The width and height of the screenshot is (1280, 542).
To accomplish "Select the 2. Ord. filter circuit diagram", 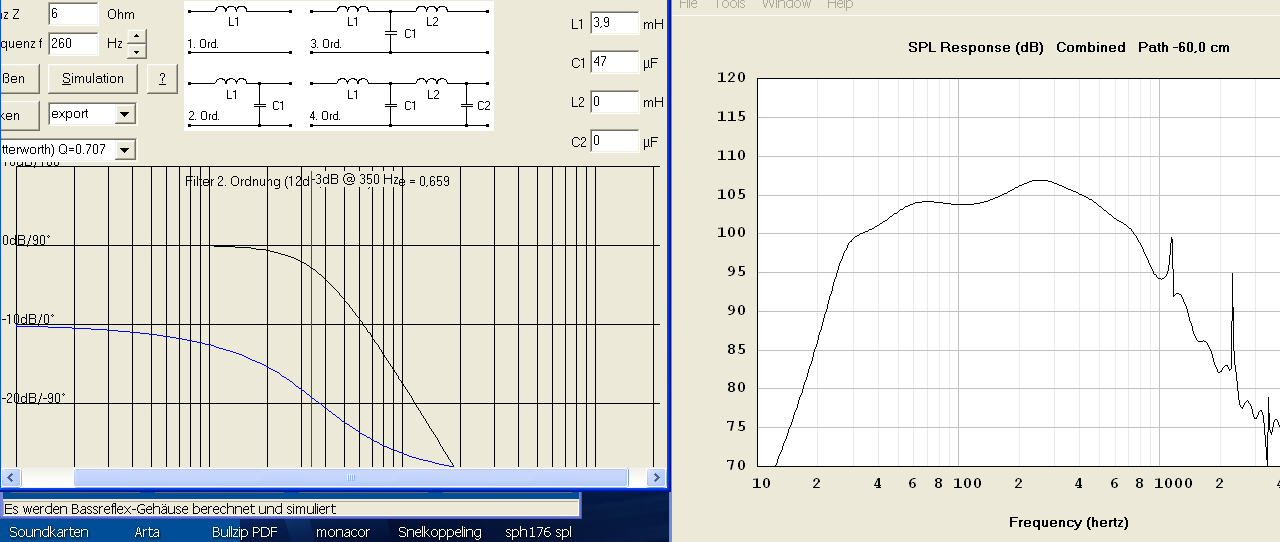I will point(240,100).
